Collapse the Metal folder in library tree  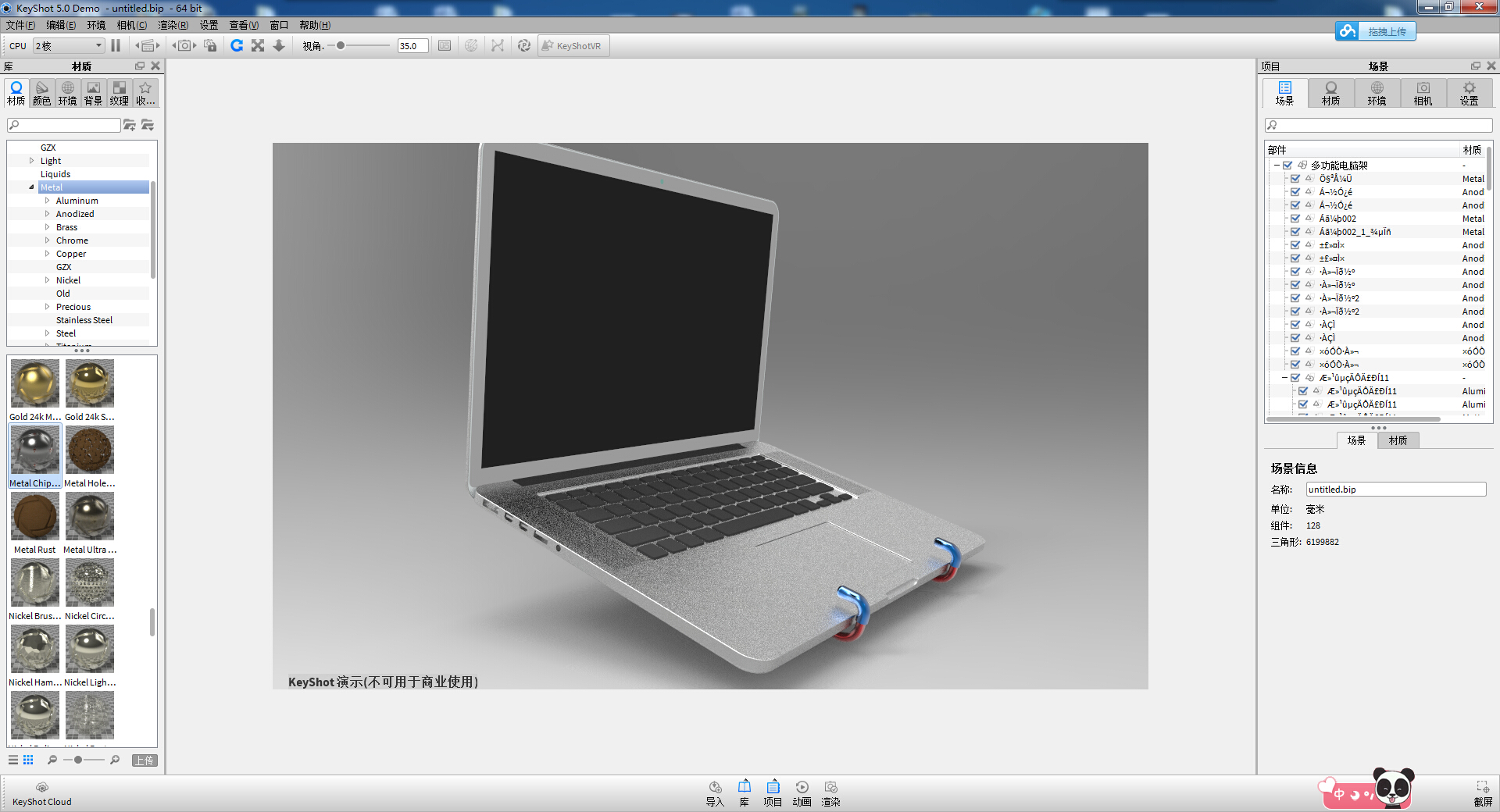(32, 187)
